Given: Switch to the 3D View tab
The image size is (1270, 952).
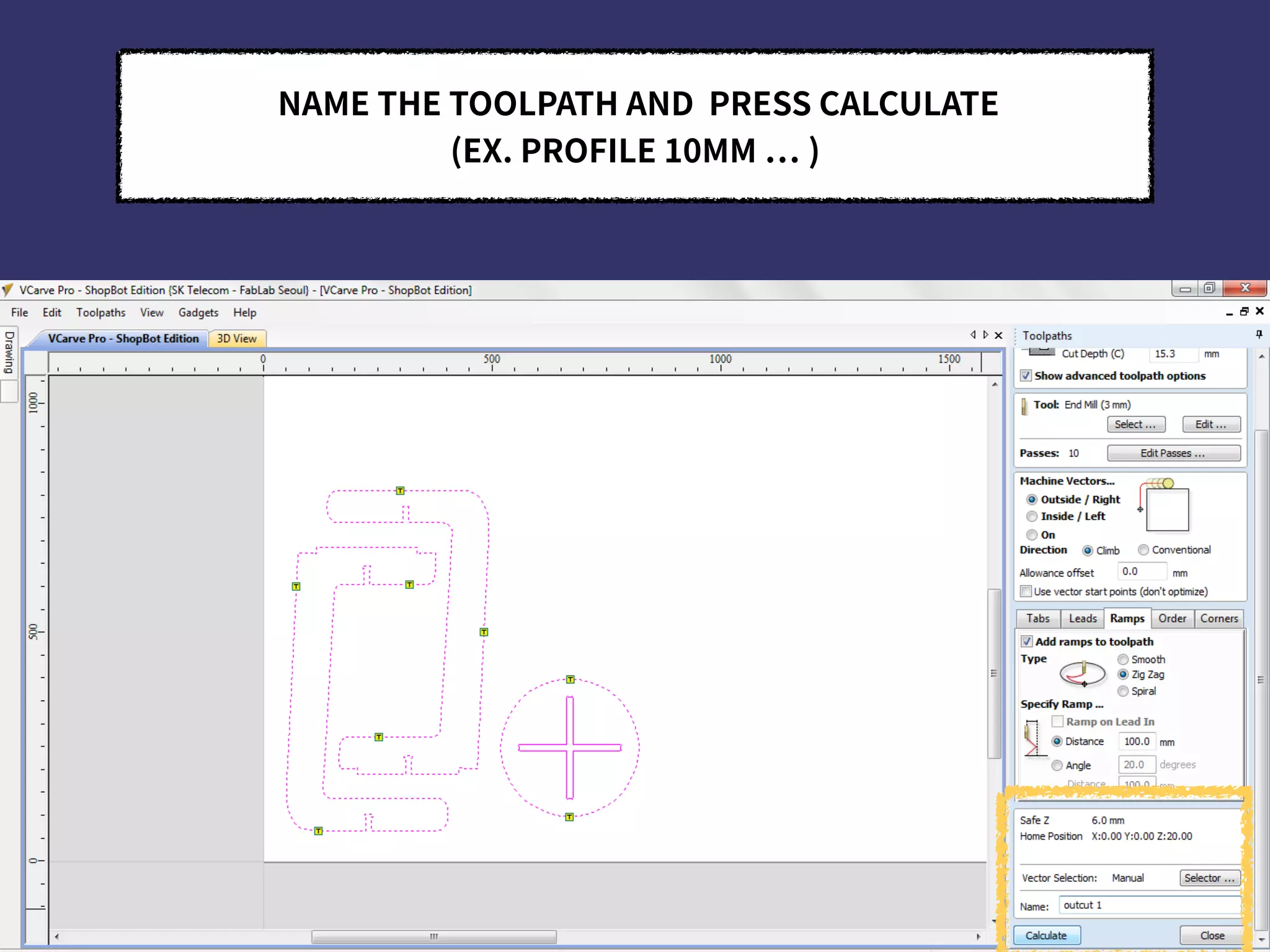Looking at the screenshot, I should pyautogui.click(x=237, y=338).
